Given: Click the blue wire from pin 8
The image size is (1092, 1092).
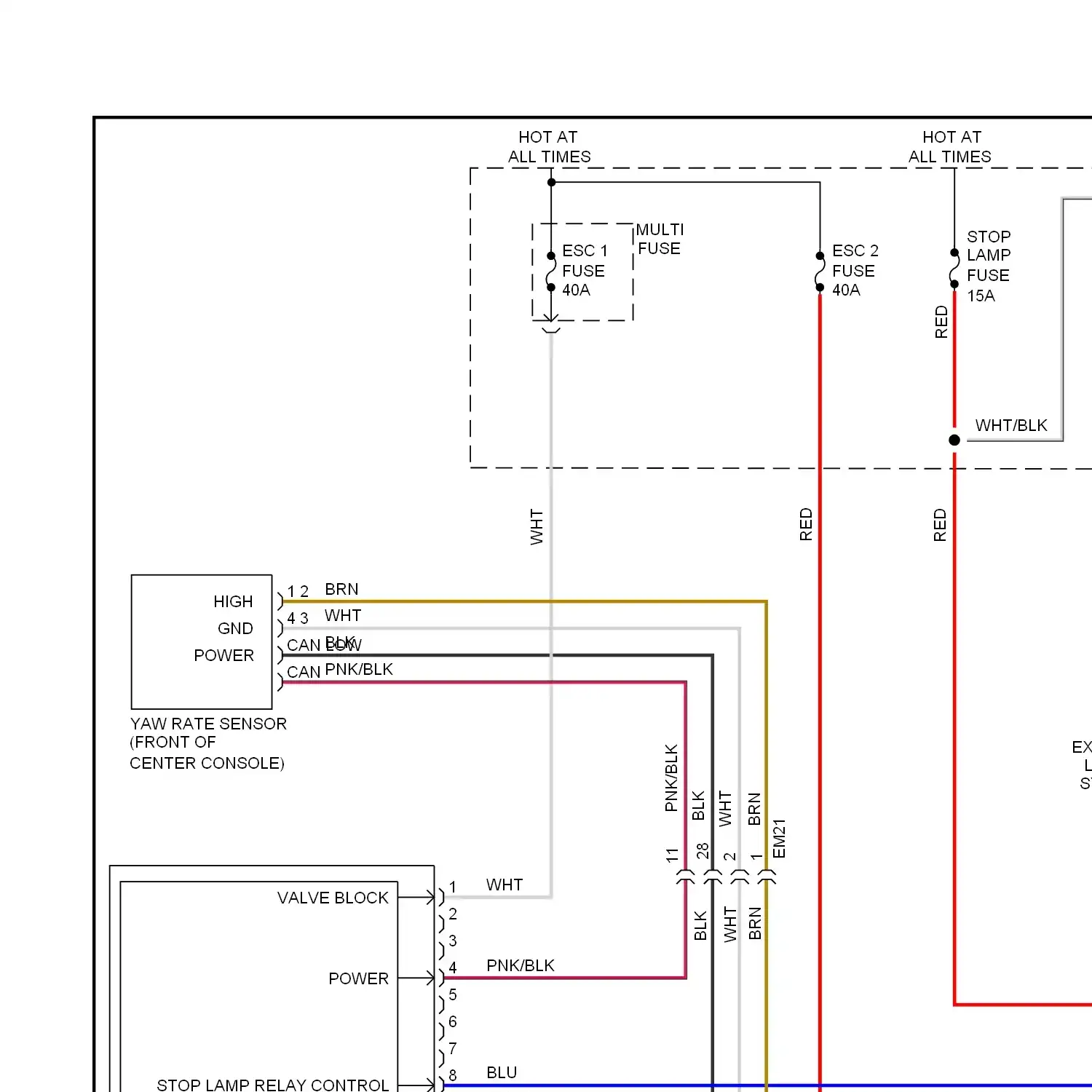Looking at the screenshot, I should click(x=767, y=1085).
